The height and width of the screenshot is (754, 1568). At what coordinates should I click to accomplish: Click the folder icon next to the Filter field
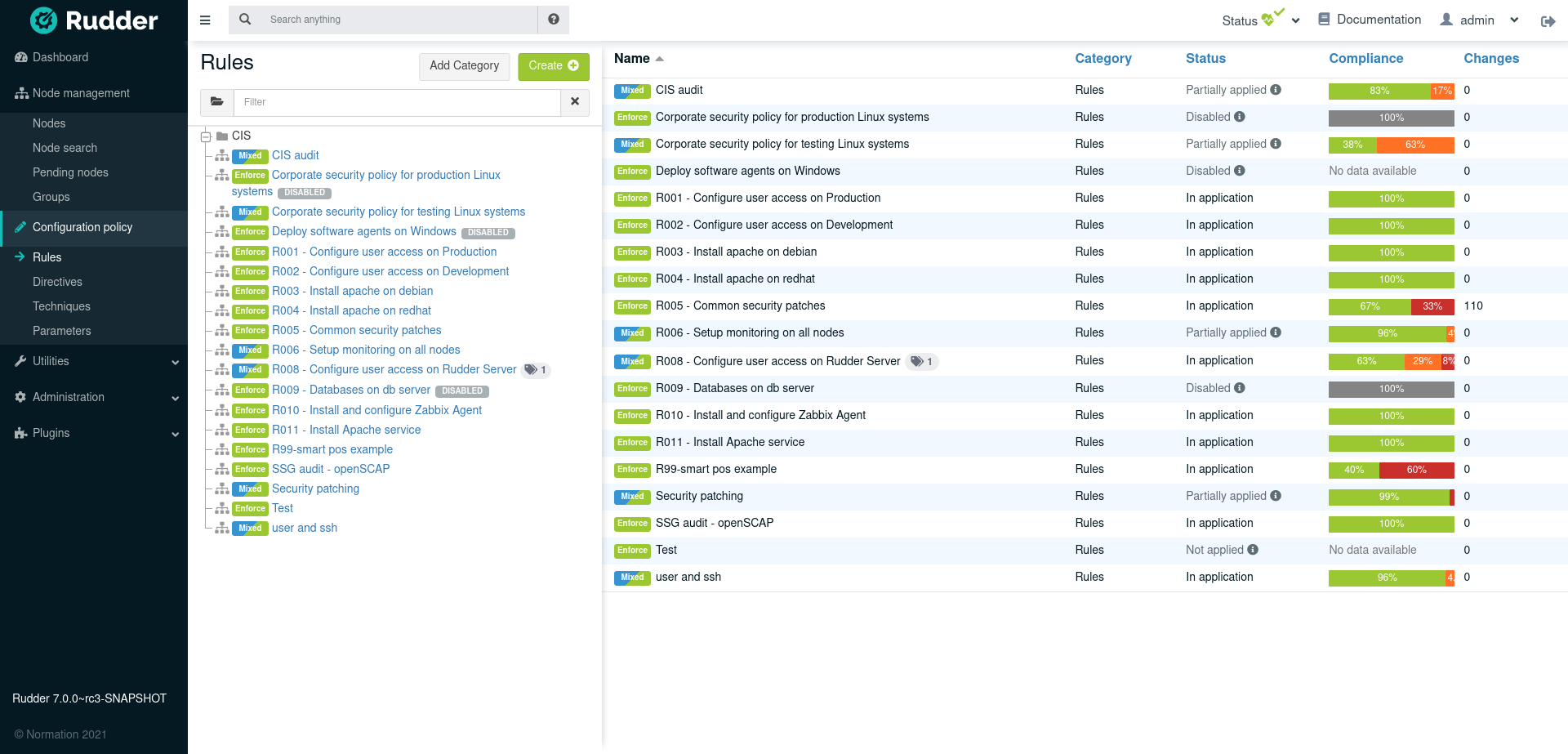(x=216, y=102)
